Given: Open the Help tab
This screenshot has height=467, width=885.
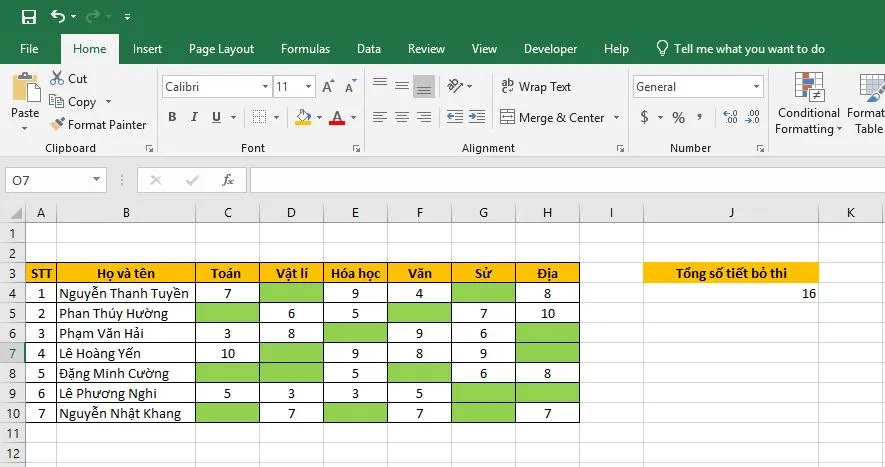Looking at the screenshot, I should [x=616, y=49].
